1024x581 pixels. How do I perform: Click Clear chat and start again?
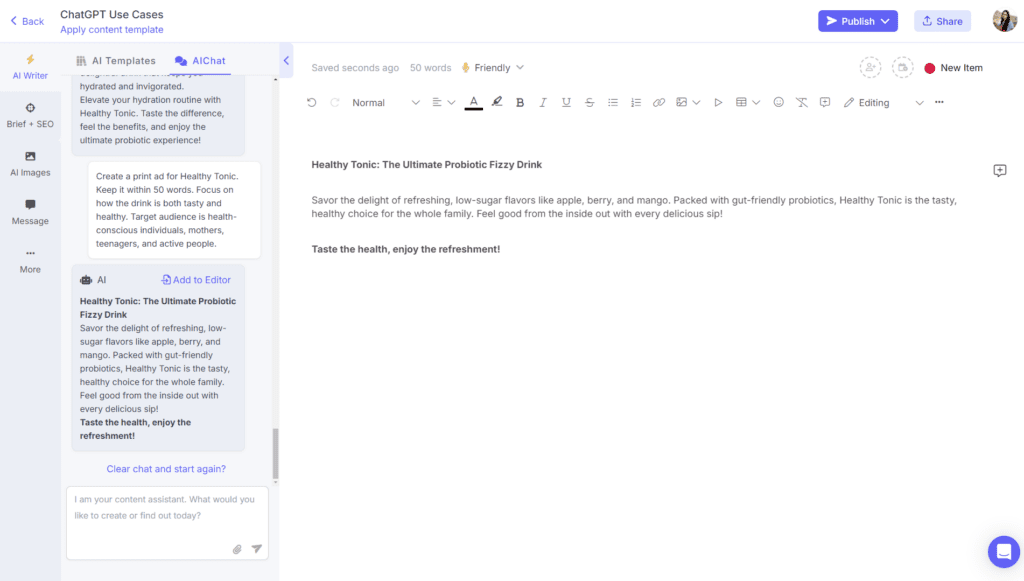tap(166, 469)
